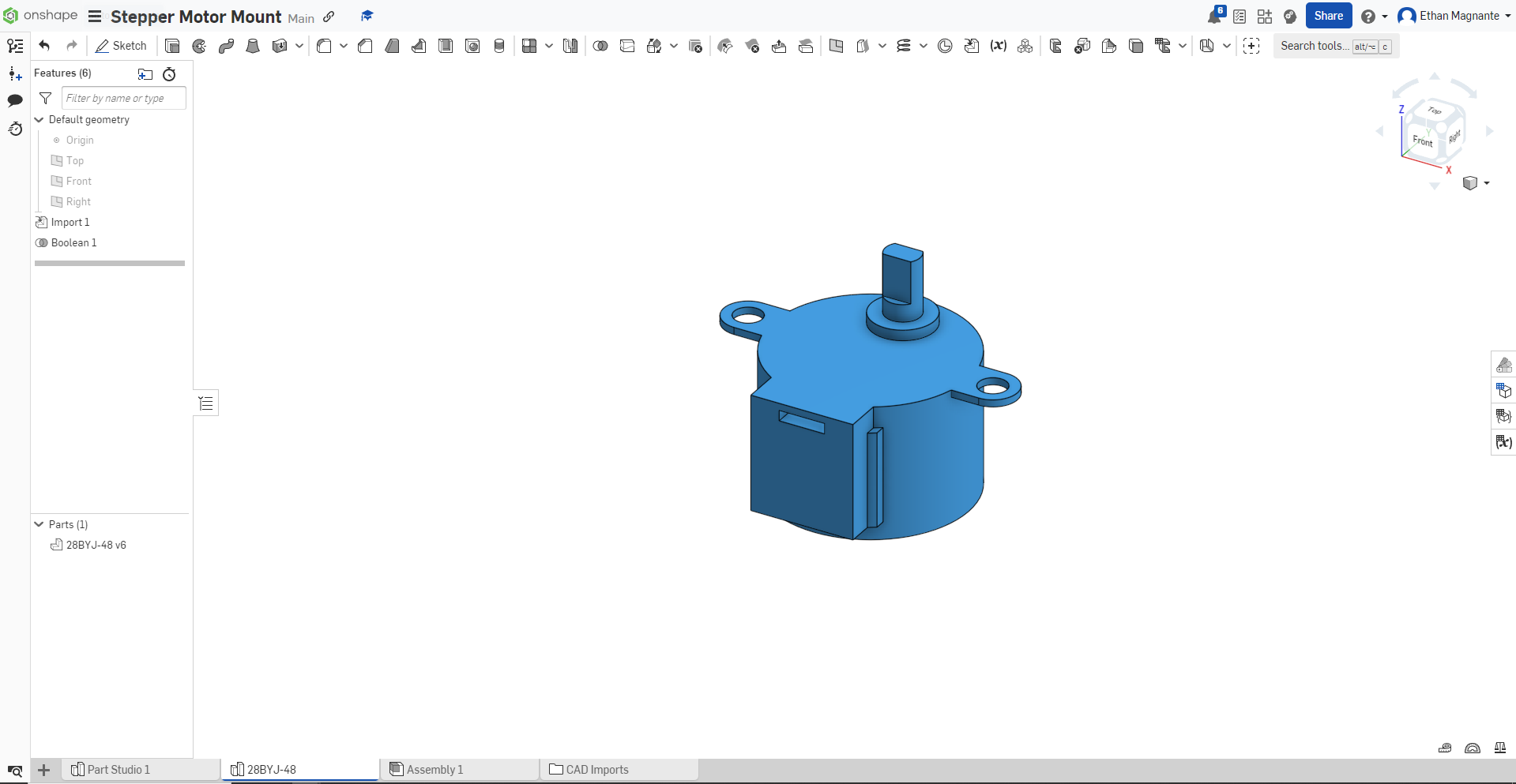
Task: Undo the last action
Action: [x=44, y=46]
